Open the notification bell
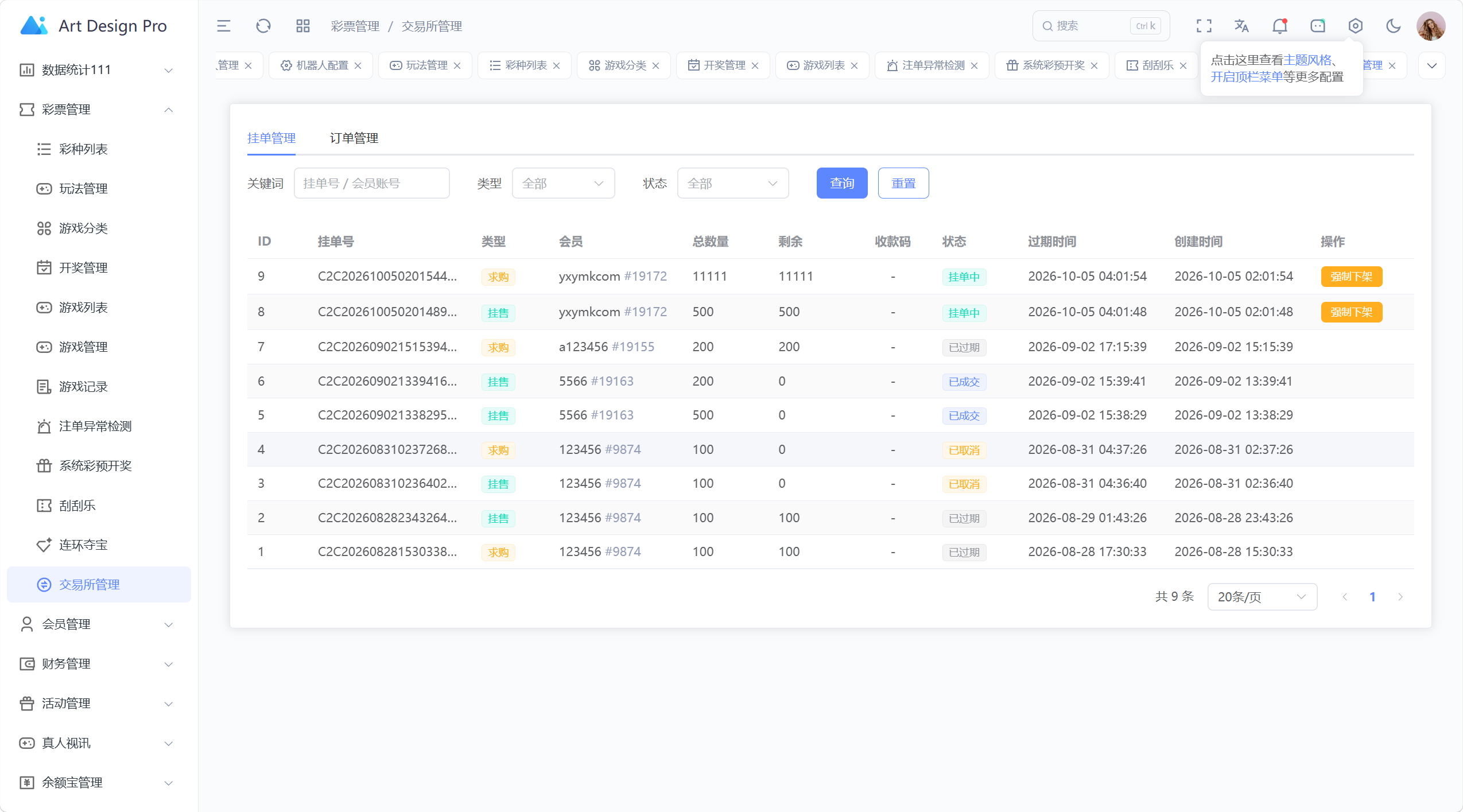 (1279, 26)
